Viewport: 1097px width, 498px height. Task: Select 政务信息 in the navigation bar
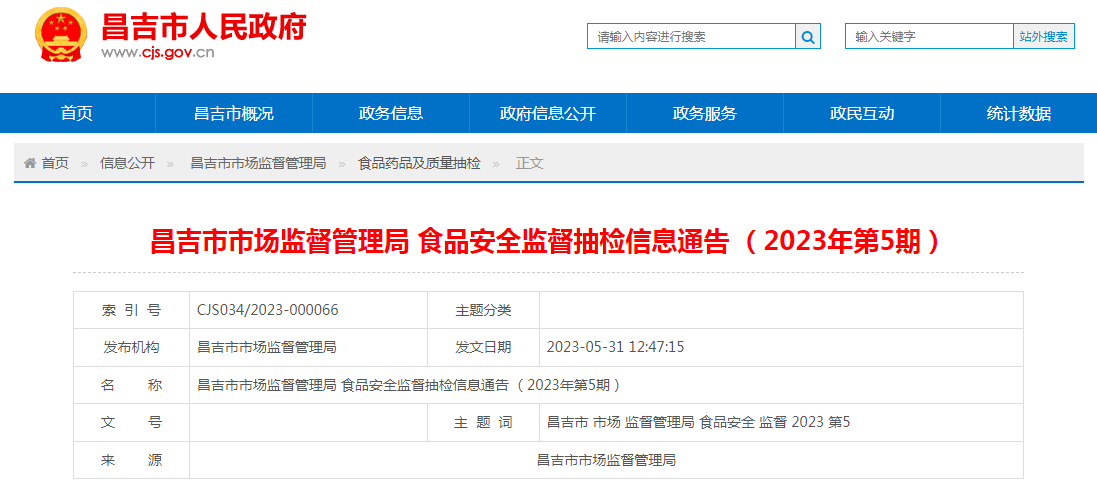click(391, 113)
